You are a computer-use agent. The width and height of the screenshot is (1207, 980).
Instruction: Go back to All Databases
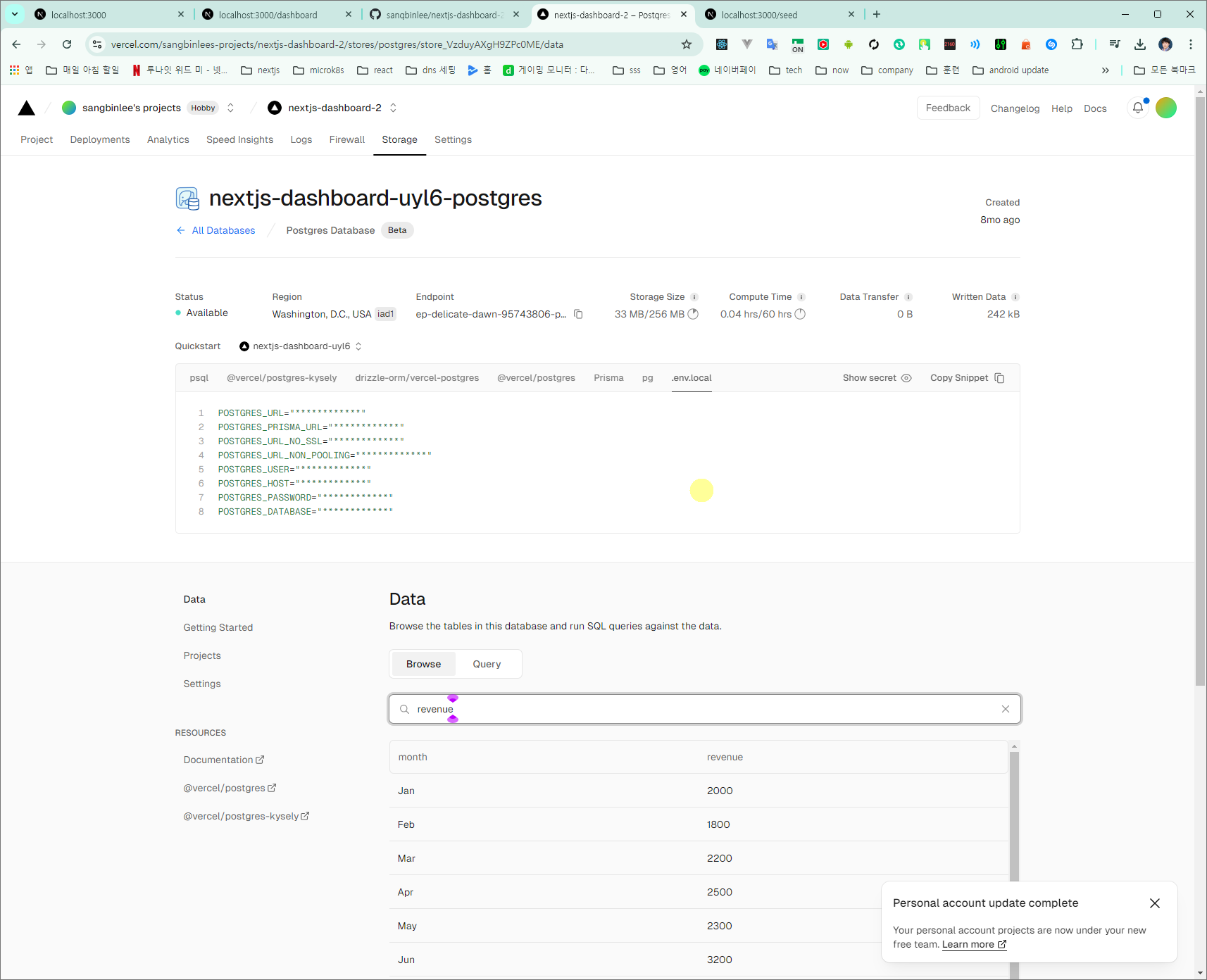(x=215, y=230)
